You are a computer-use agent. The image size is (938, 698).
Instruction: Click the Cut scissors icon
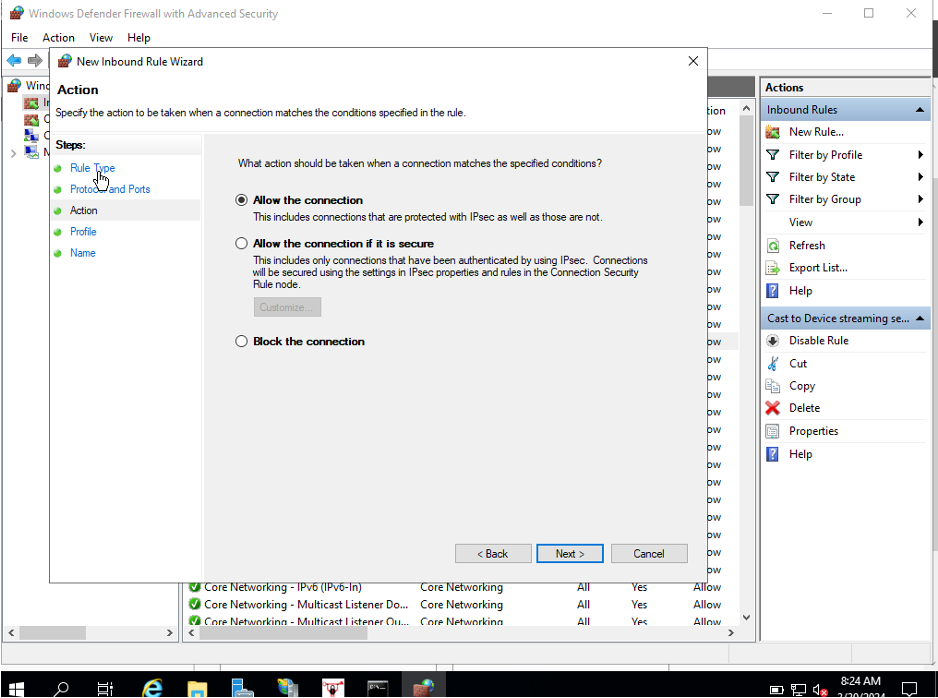[773, 363]
